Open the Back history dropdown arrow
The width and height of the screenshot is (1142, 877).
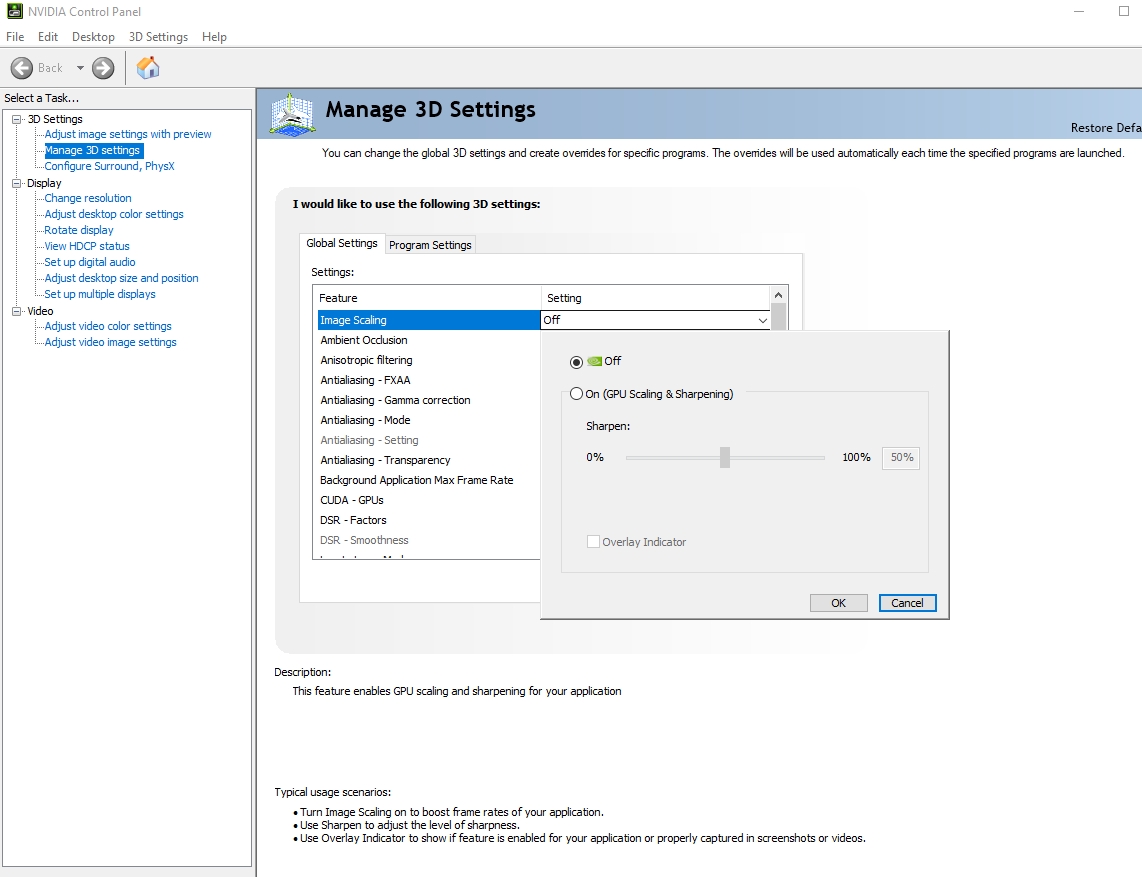(80, 68)
